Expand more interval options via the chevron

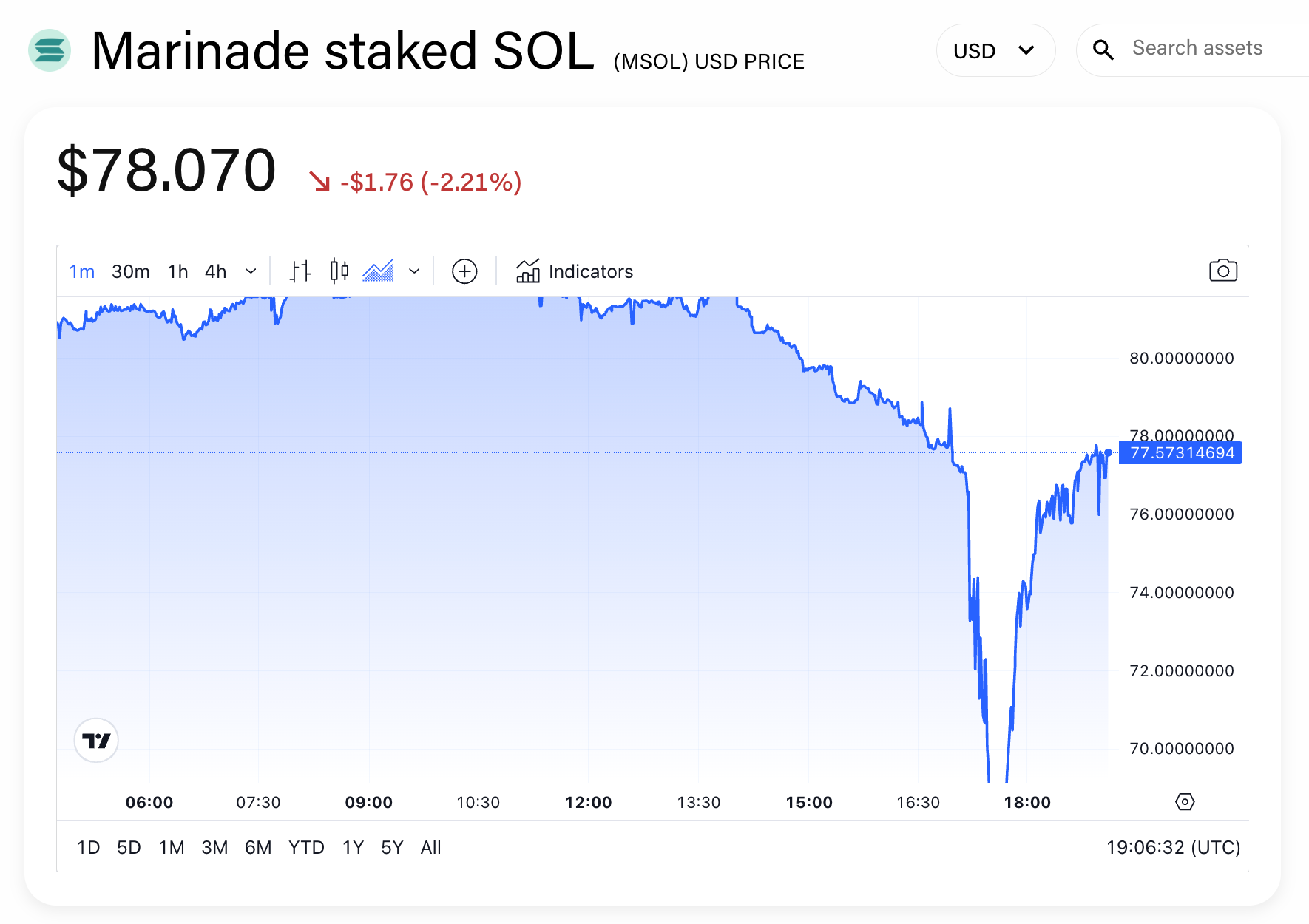[x=251, y=271]
